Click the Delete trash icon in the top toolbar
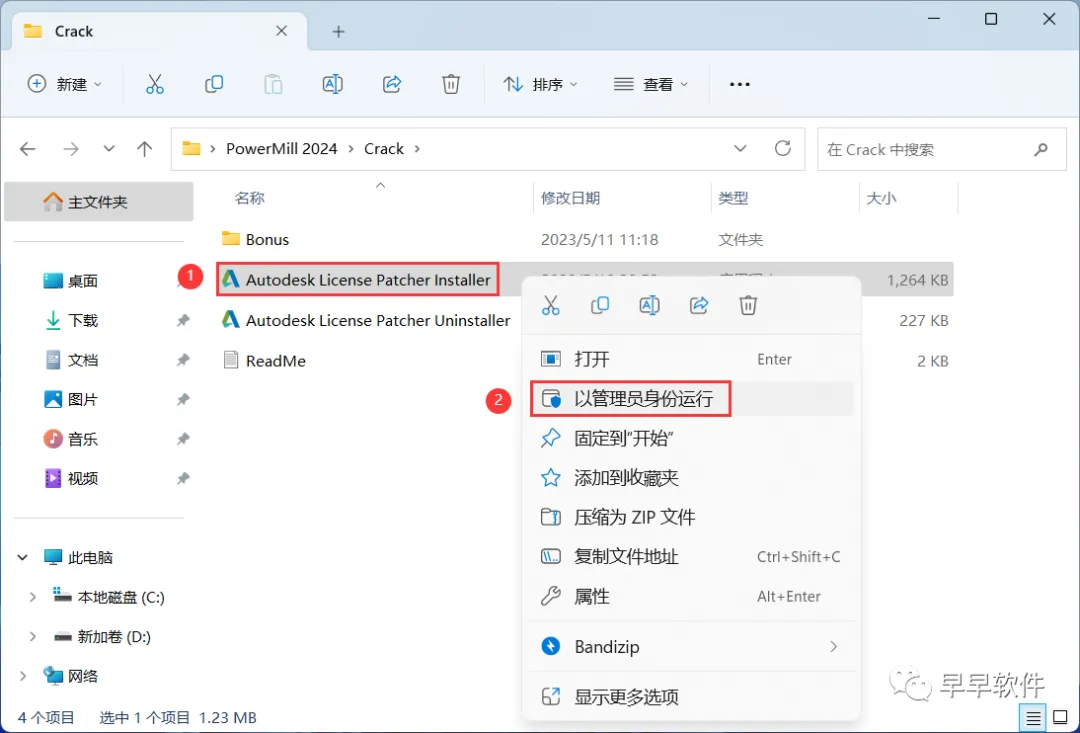This screenshot has width=1080, height=733. point(451,84)
